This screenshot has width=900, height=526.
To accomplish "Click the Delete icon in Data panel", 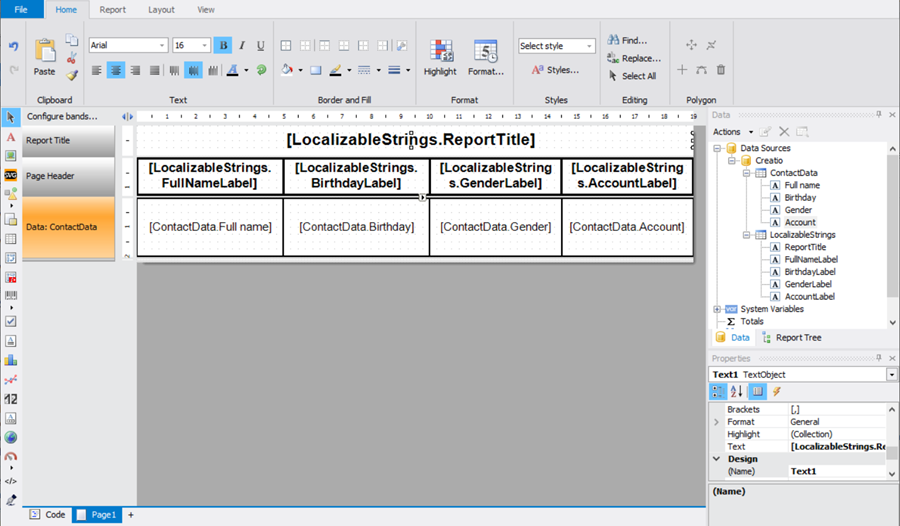I will (784, 132).
